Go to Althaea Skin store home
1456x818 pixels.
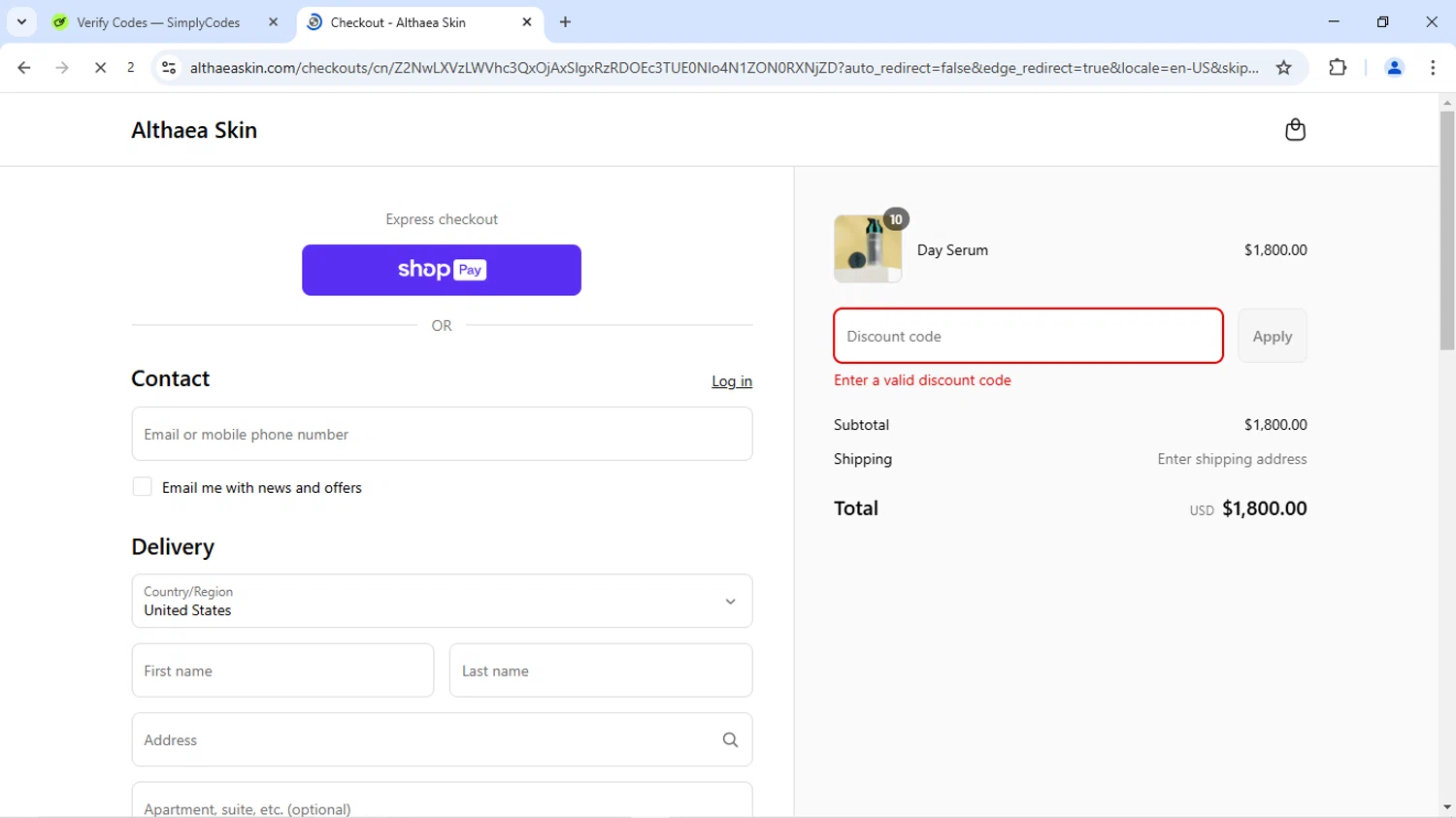point(194,130)
